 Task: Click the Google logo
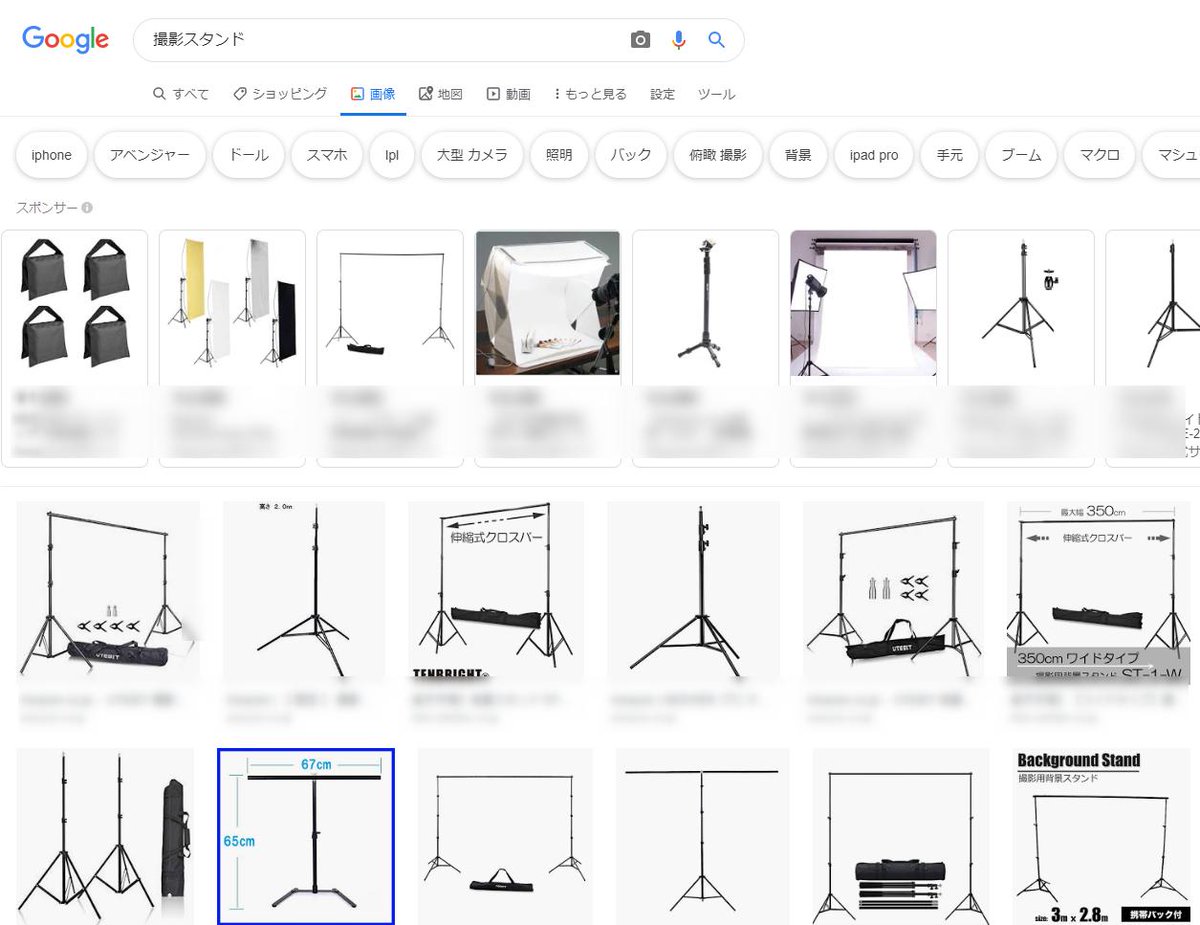[x=65, y=39]
